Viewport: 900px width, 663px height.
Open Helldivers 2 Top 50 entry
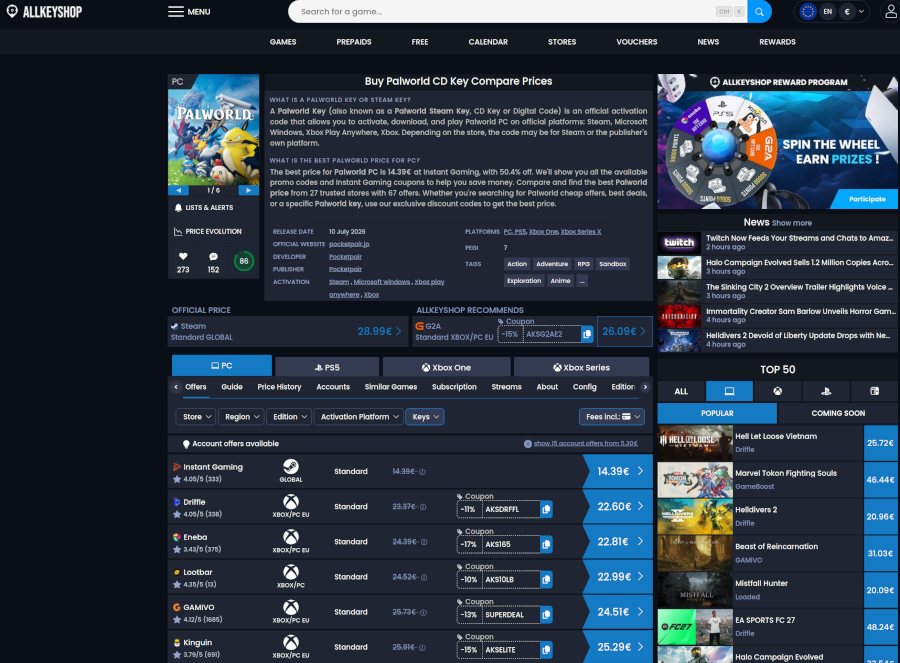tap(778, 516)
